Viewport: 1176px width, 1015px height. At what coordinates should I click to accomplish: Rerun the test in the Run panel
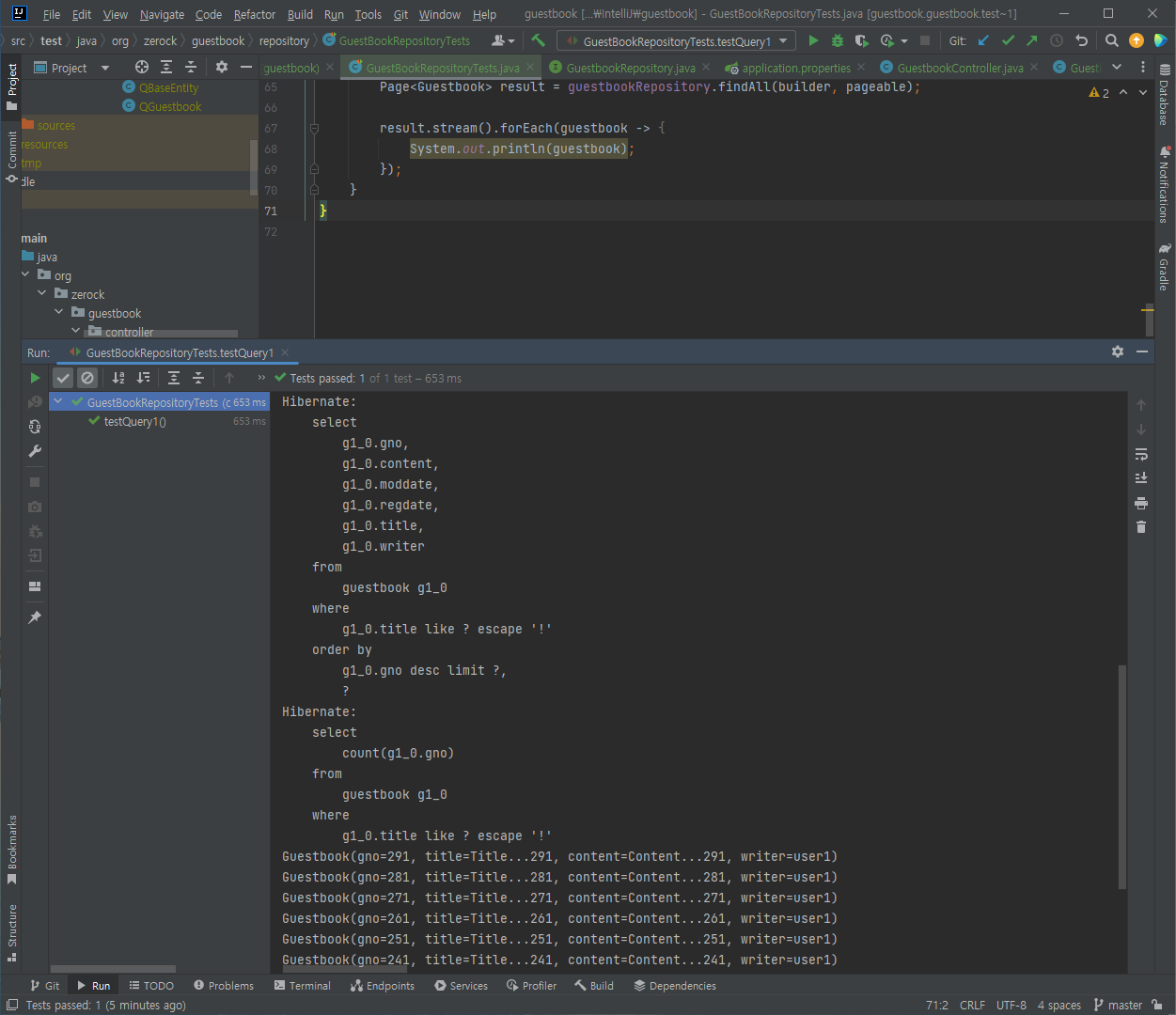pos(35,378)
